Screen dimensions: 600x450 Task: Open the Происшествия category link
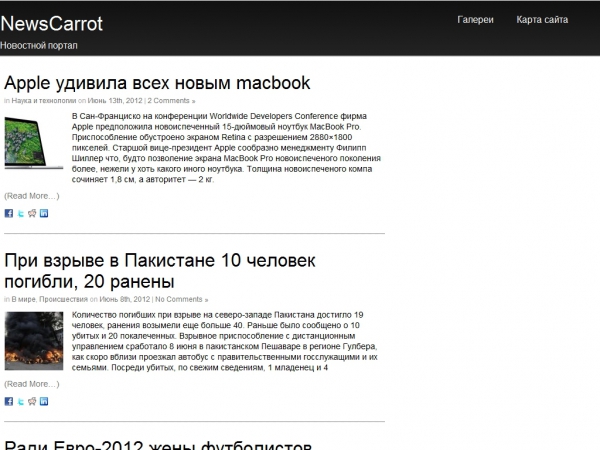(63, 299)
